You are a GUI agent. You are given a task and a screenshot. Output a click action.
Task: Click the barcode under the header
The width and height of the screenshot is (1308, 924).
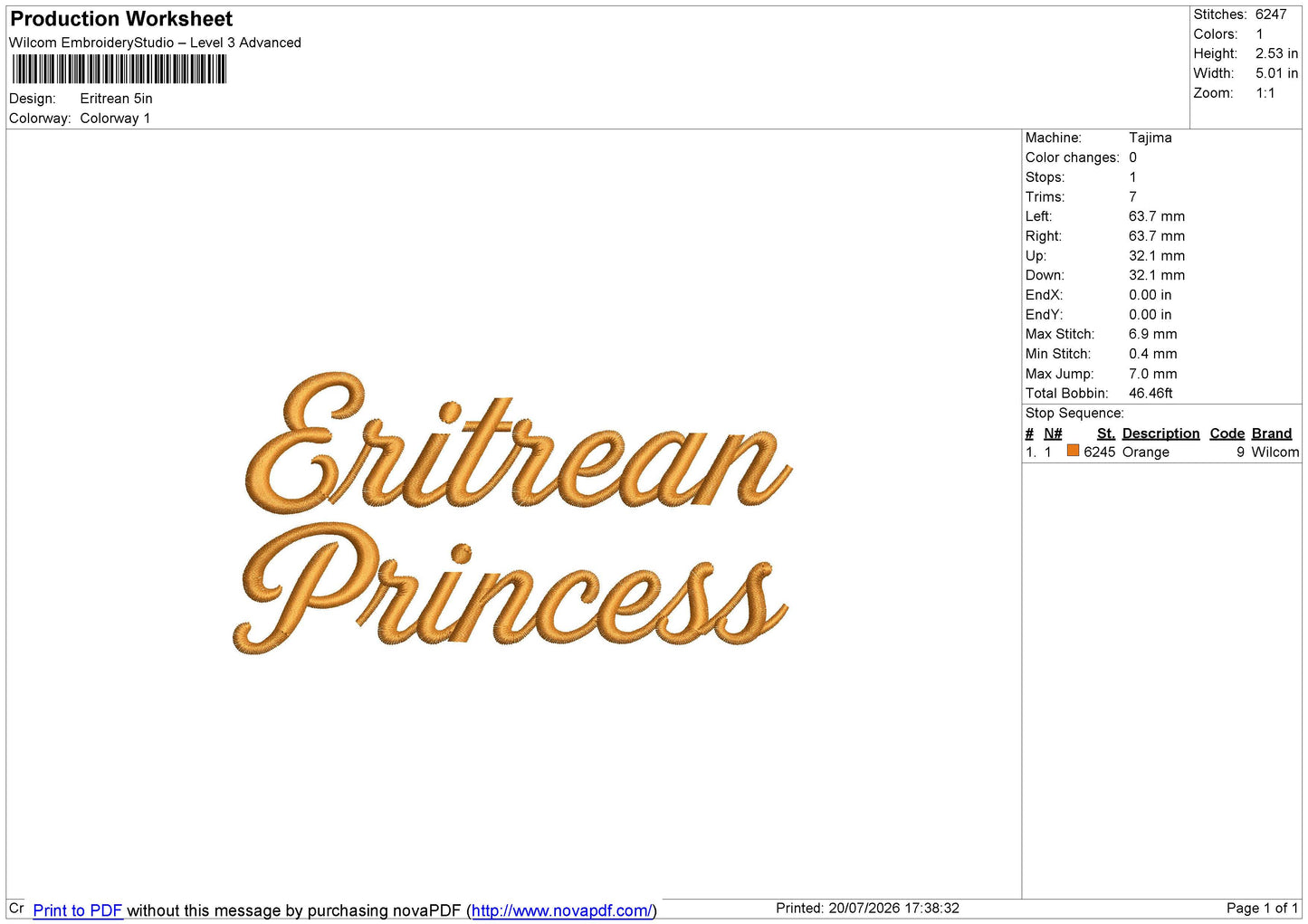click(119, 70)
